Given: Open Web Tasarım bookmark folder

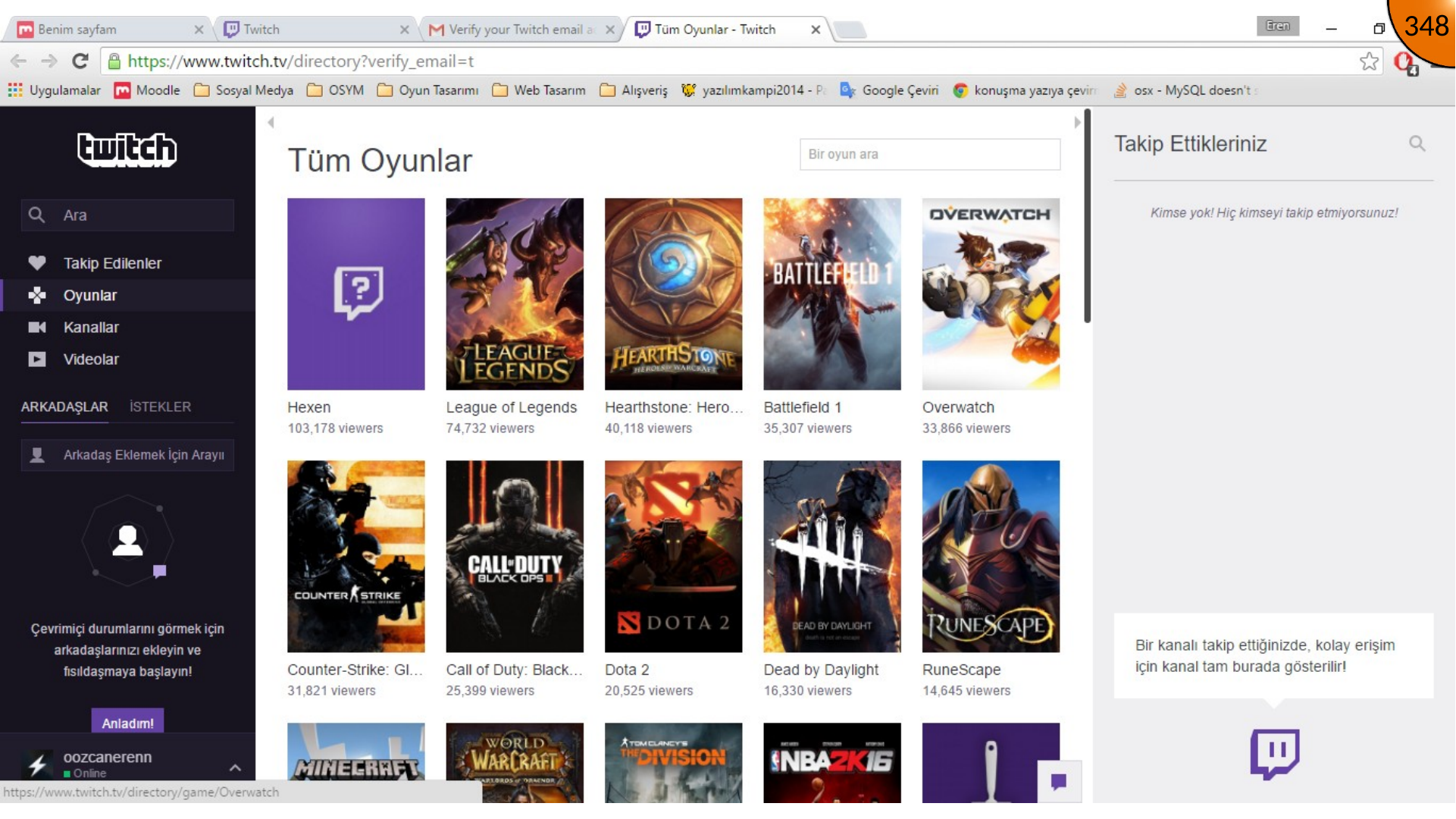Looking at the screenshot, I should click(x=539, y=90).
